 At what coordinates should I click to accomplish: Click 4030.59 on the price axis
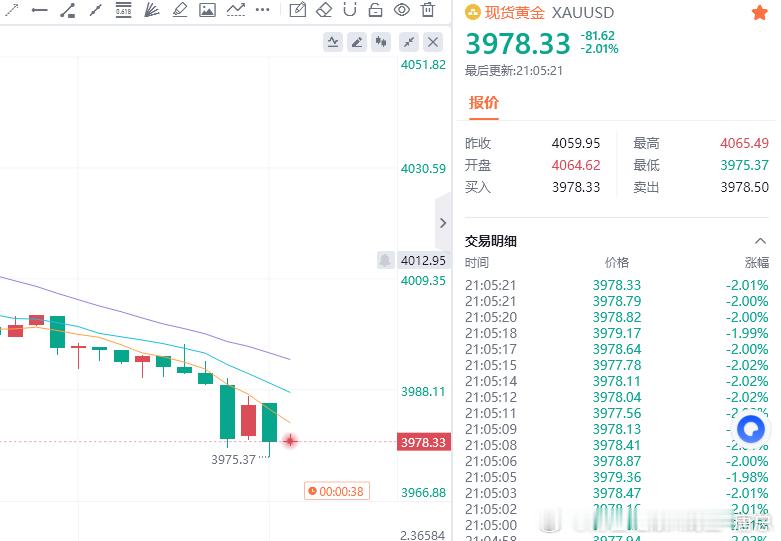(423, 169)
